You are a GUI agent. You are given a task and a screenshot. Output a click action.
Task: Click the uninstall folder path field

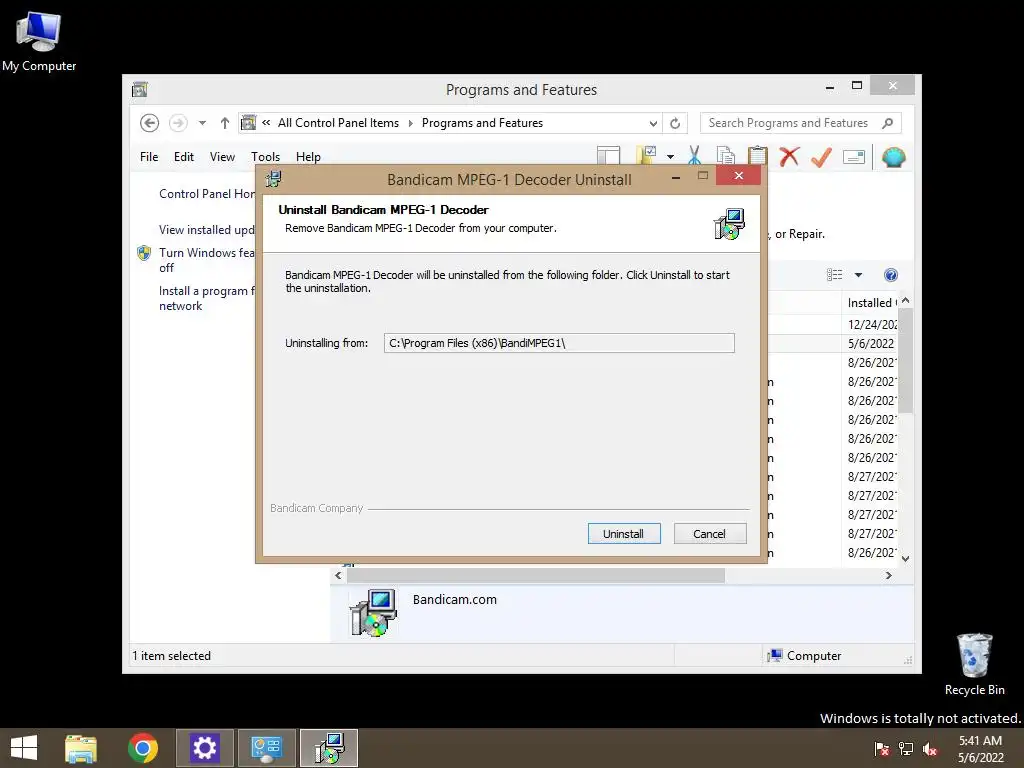tap(559, 343)
